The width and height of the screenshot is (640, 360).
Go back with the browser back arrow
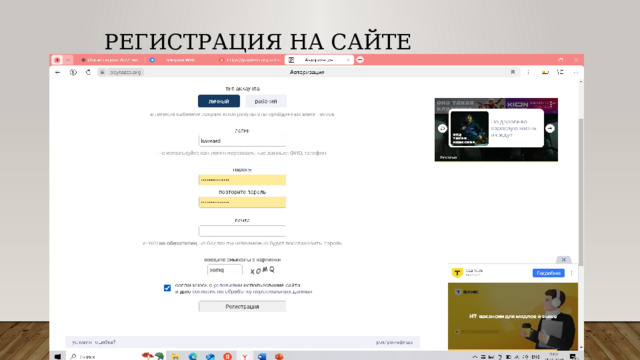58,72
